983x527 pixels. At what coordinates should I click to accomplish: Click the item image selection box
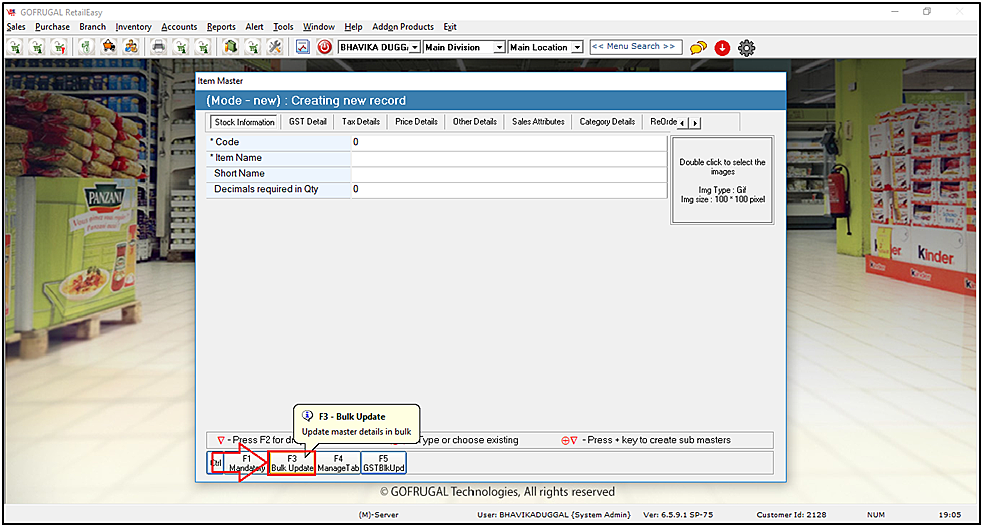coord(722,180)
